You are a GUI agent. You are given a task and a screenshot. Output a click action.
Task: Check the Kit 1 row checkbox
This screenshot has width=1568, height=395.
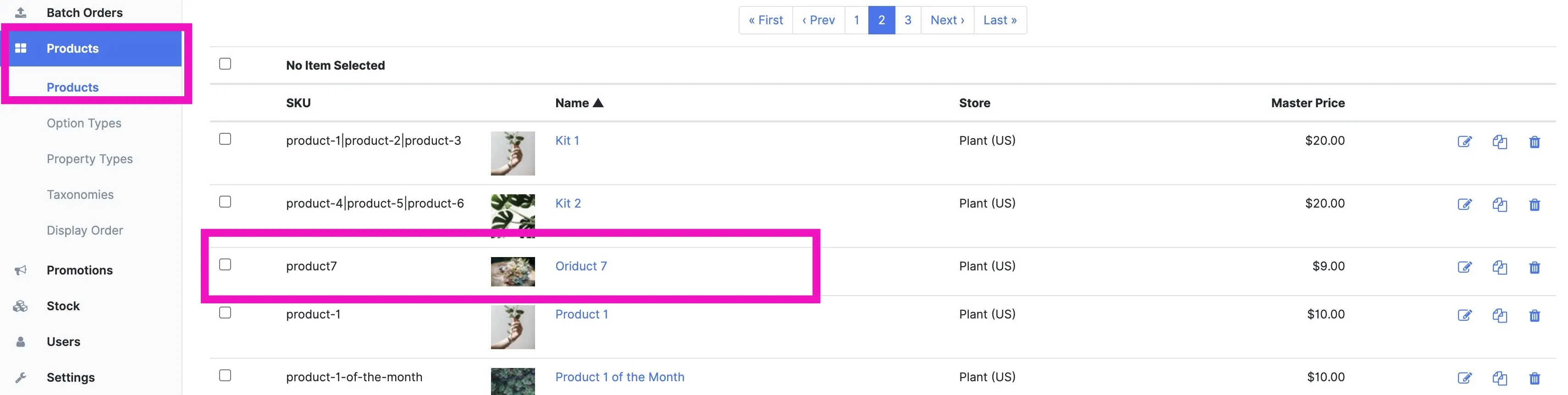[x=225, y=139]
